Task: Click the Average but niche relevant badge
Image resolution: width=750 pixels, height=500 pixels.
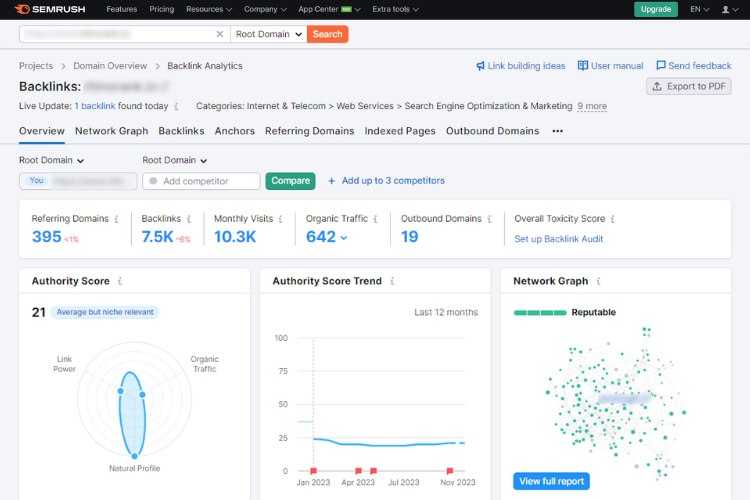Action: [x=105, y=312]
